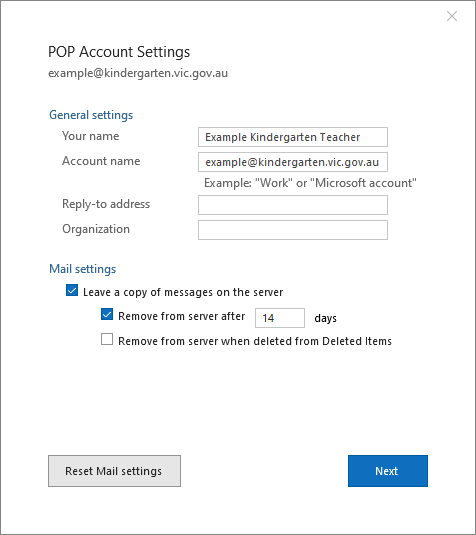The image size is (476, 535).
Task: Click the Reply-to address label
Action: click(x=106, y=204)
